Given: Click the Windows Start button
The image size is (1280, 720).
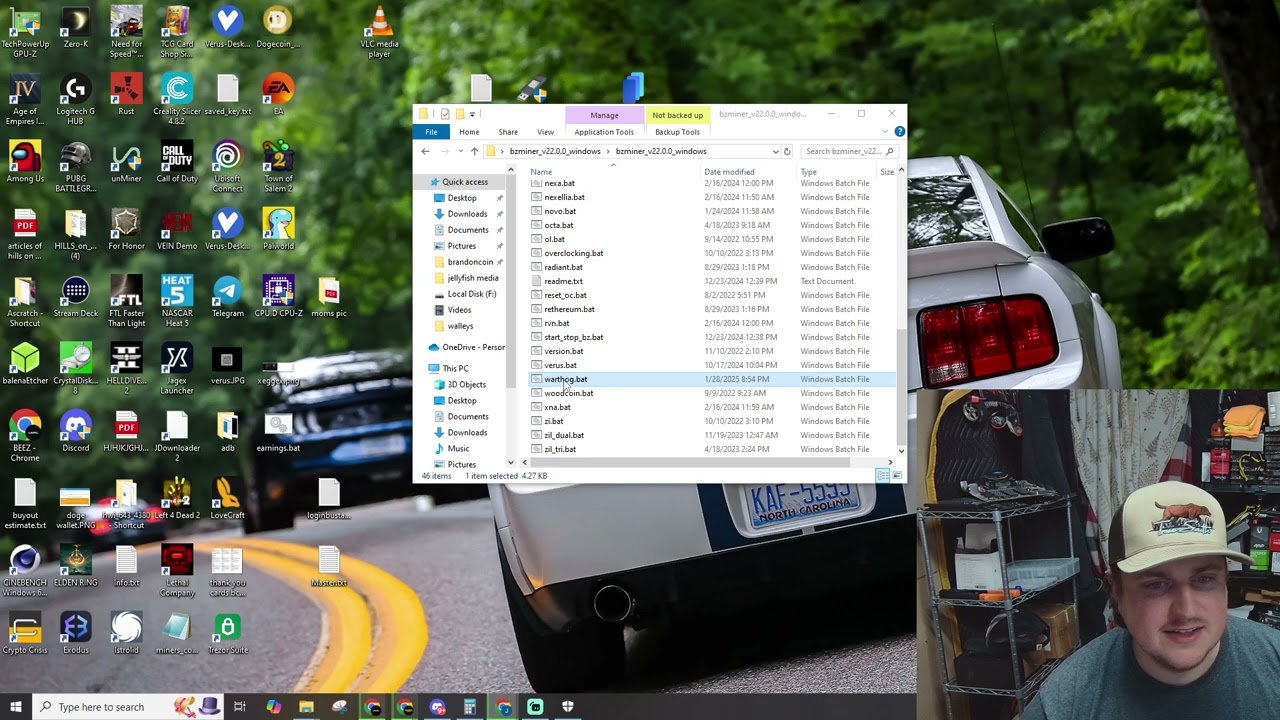Looking at the screenshot, I should [x=16, y=707].
